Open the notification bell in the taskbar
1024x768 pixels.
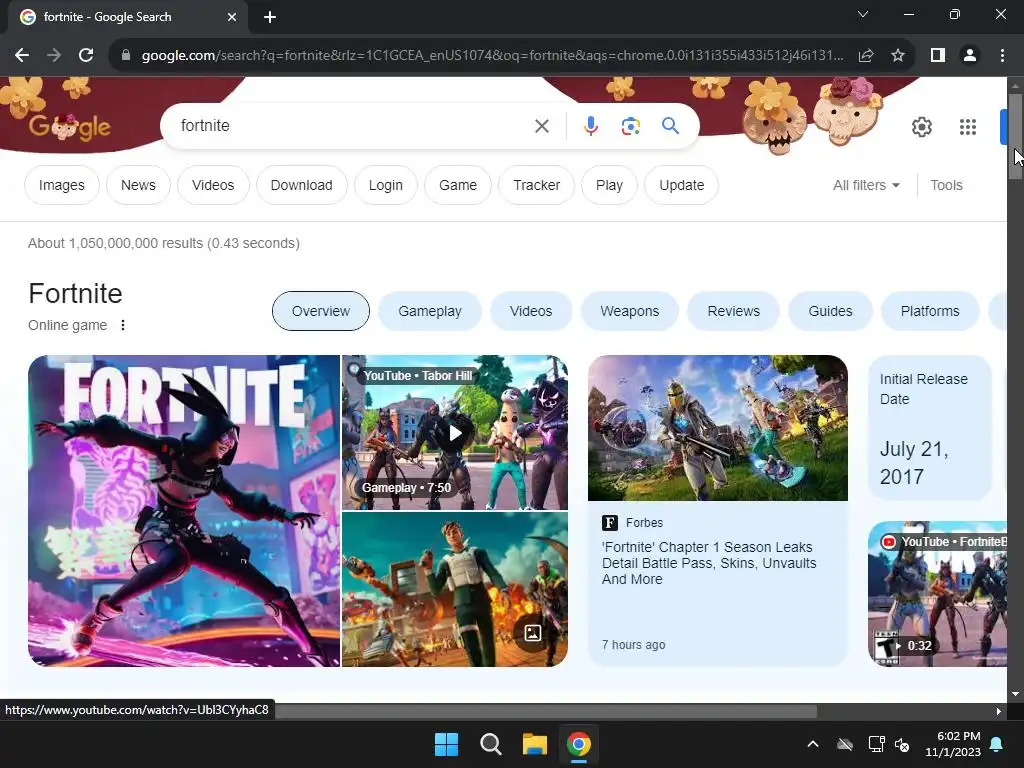(997, 744)
